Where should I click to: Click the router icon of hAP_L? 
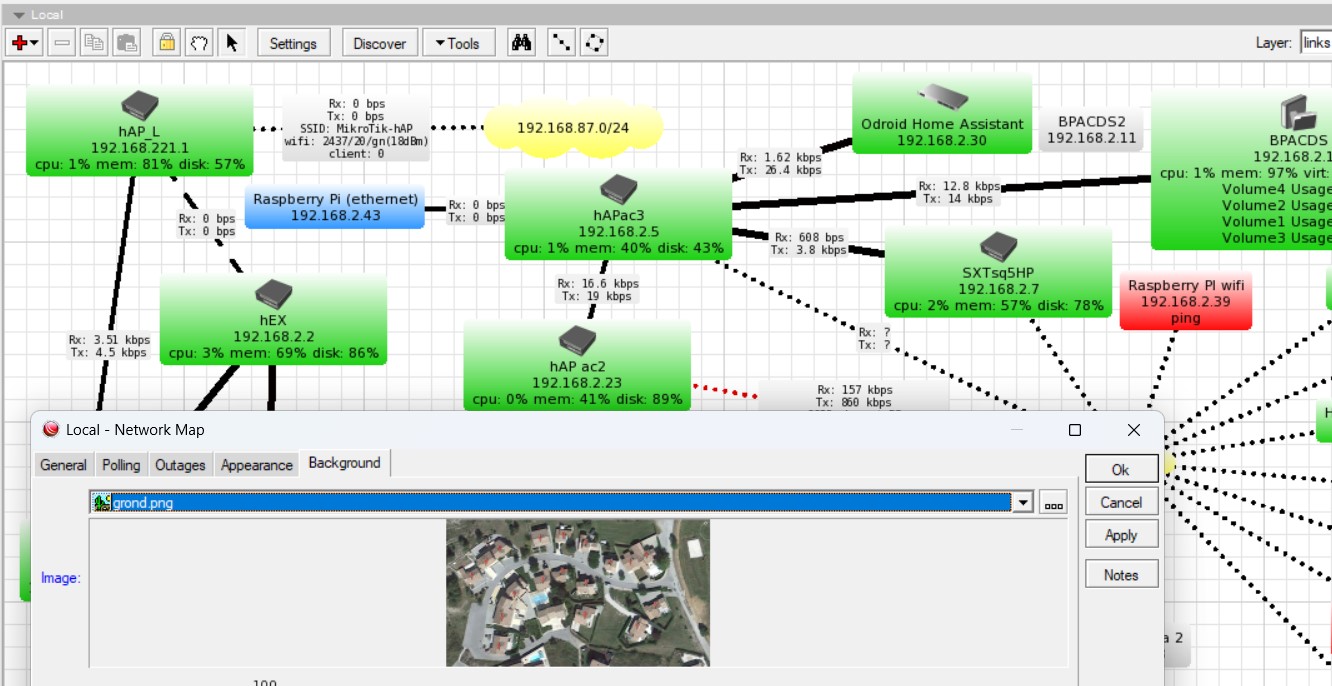140,104
